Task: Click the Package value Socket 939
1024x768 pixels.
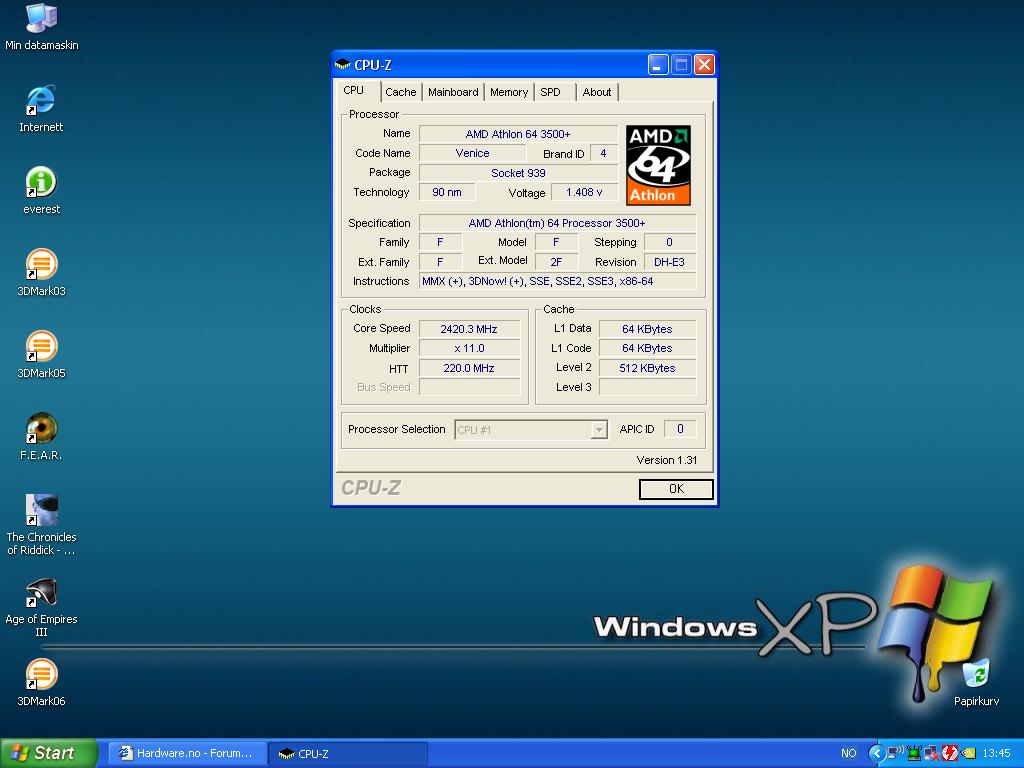Action: coord(518,173)
